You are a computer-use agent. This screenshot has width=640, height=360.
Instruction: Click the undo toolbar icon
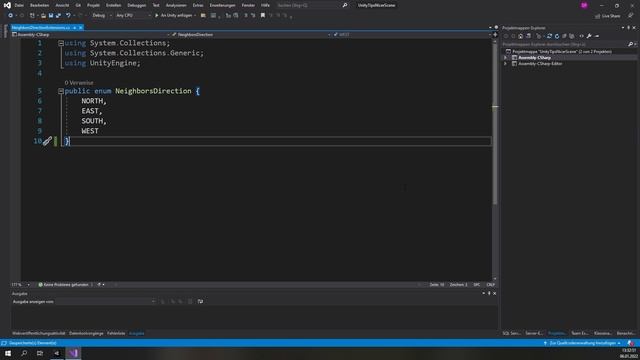(68, 16)
